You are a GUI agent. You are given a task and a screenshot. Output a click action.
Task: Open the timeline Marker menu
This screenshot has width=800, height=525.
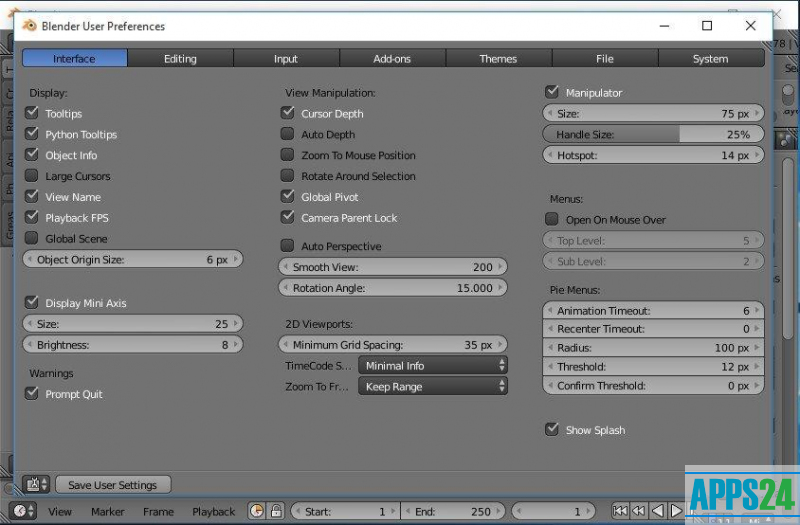coord(108,511)
